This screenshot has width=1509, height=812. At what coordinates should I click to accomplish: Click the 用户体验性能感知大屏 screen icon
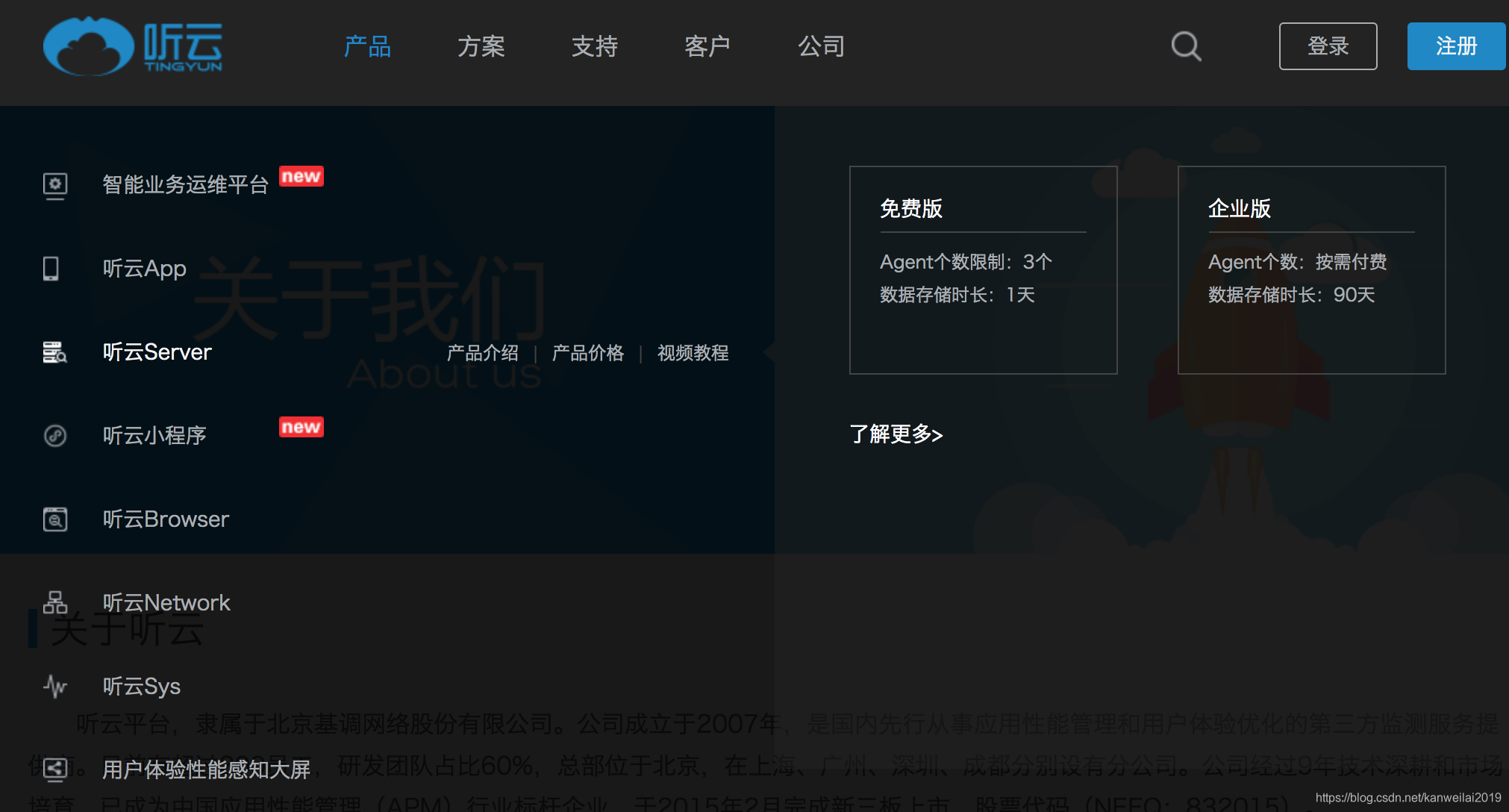point(55,769)
